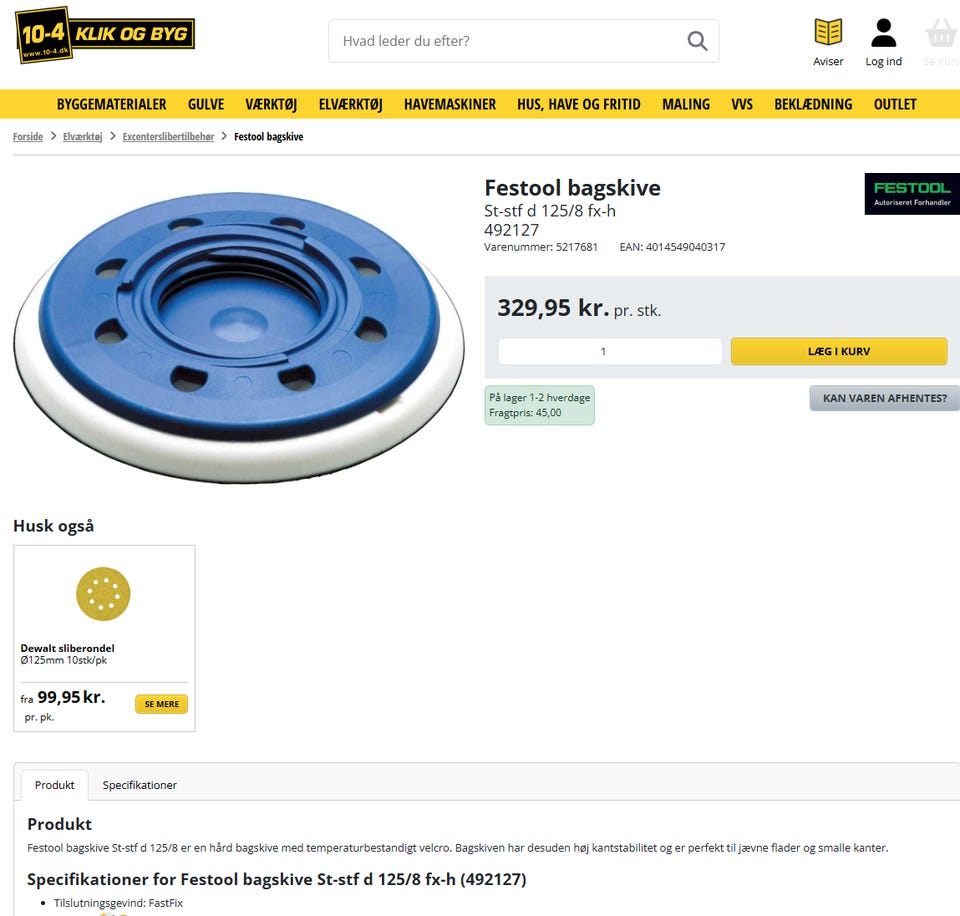Add product with Læg i kurv button
The image size is (960, 916).
tap(839, 351)
